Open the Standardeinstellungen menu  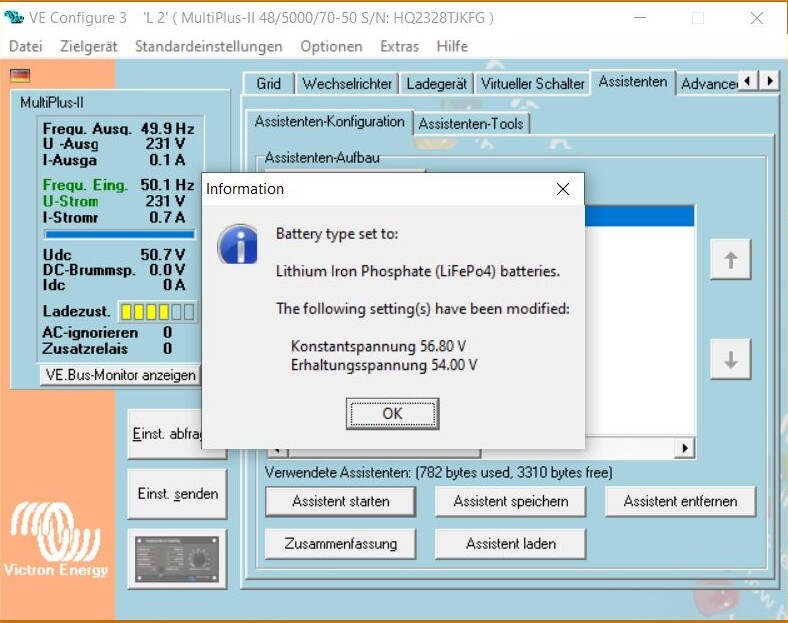point(209,46)
